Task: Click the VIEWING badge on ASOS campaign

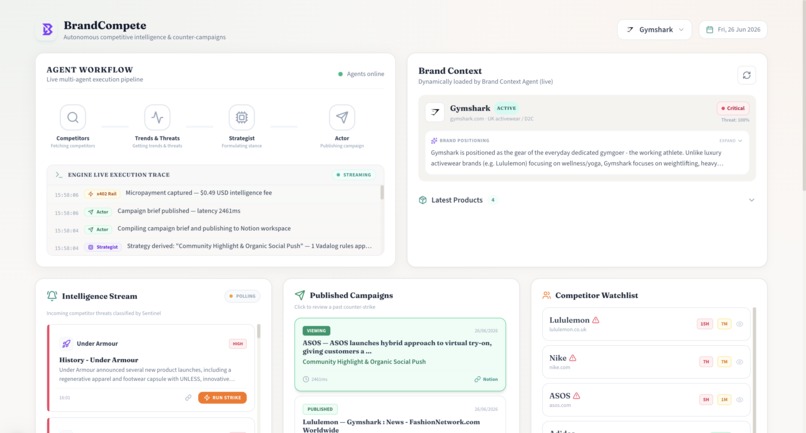Action: pos(316,331)
